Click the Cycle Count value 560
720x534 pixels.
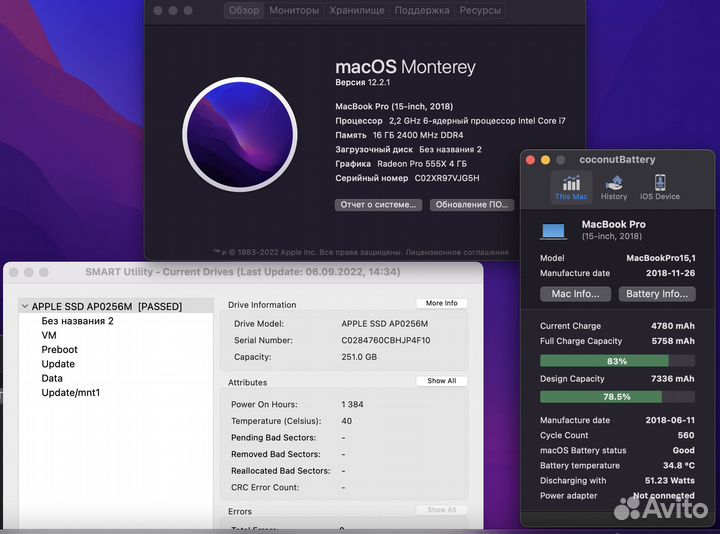tap(686, 435)
